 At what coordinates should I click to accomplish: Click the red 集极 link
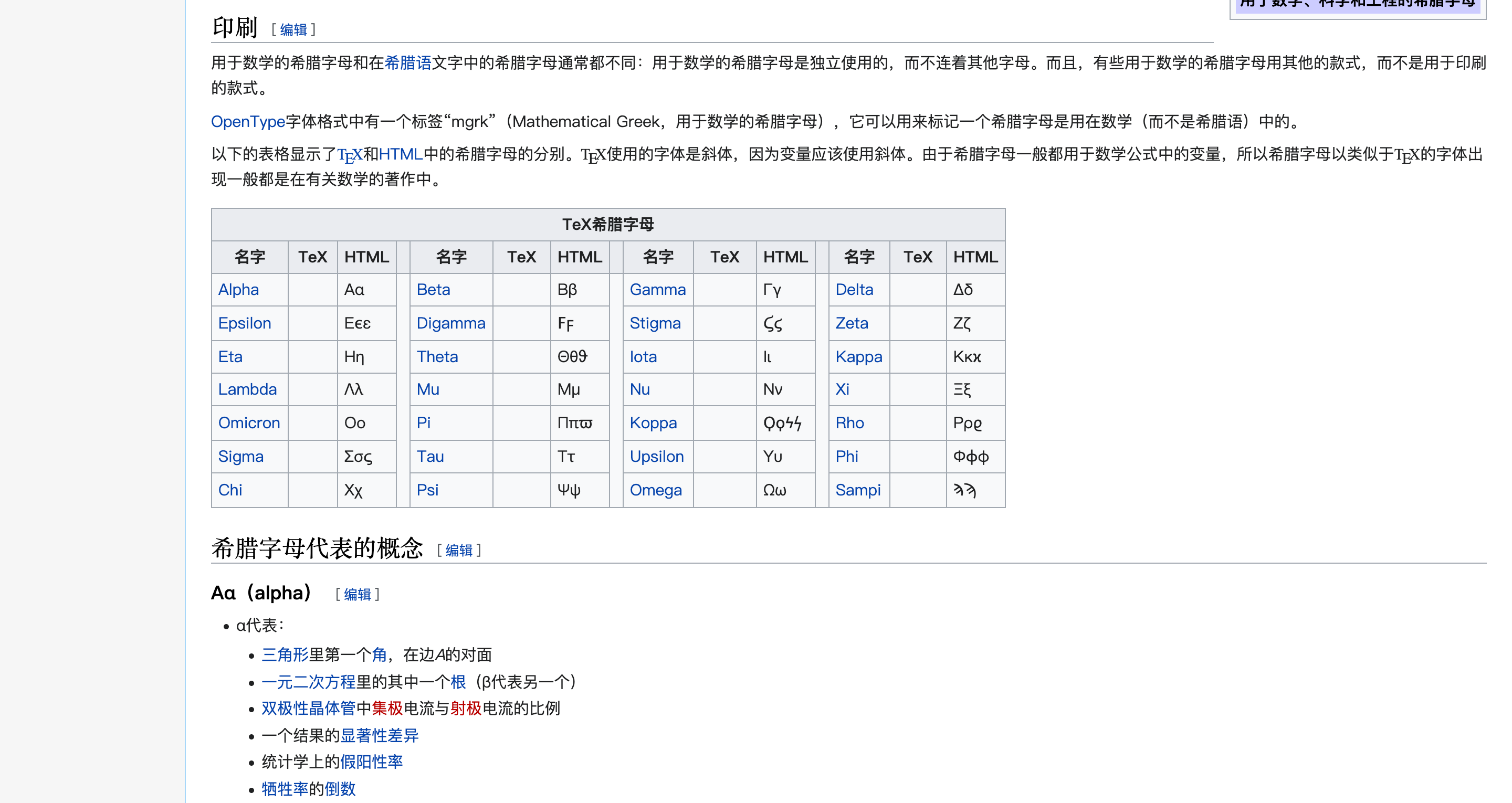(x=387, y=709)
